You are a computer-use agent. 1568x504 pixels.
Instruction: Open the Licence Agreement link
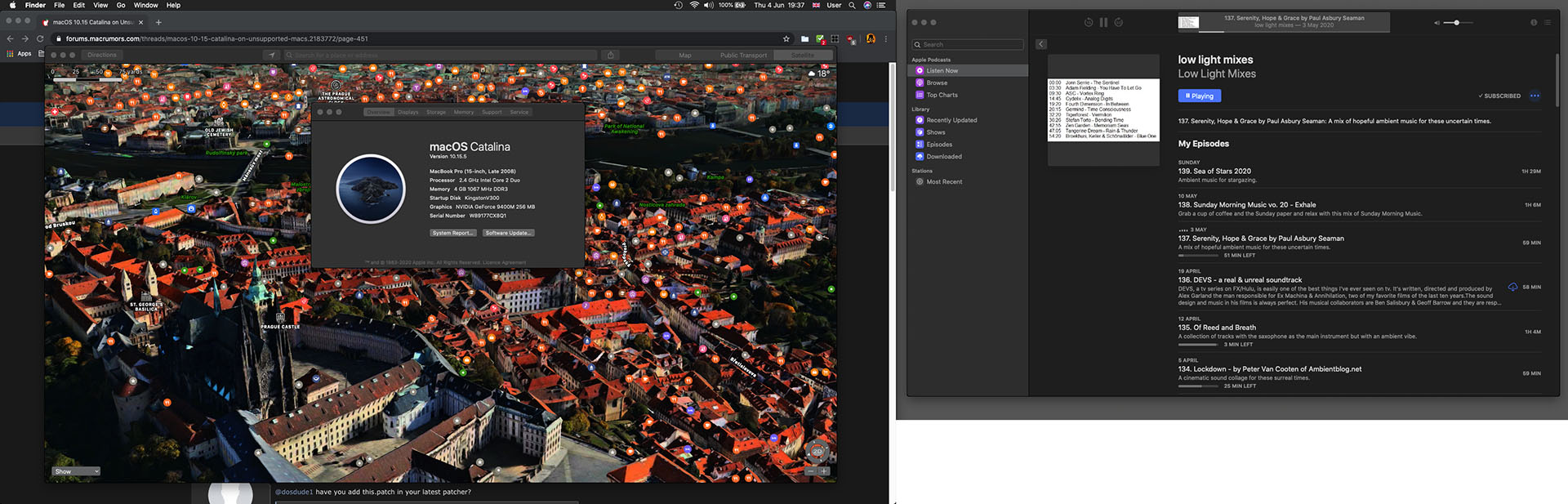click(x=505, y=262)
